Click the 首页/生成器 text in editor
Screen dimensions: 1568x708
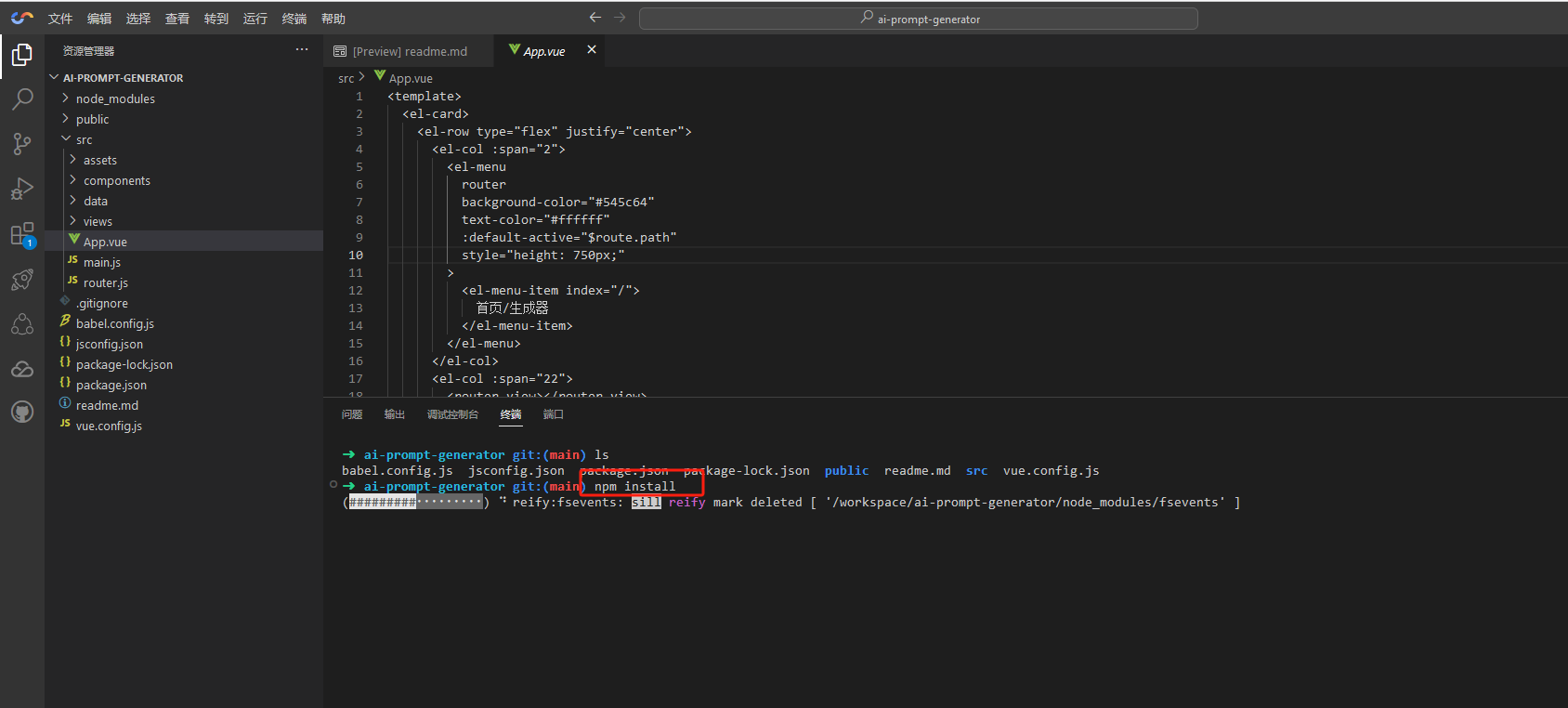[513, 308]
